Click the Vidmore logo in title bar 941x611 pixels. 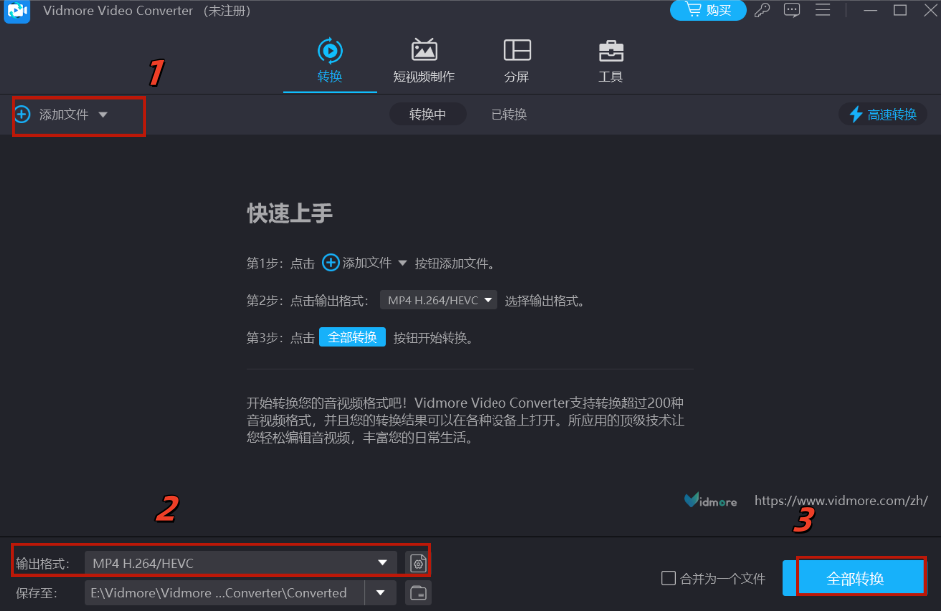[16, 10]
